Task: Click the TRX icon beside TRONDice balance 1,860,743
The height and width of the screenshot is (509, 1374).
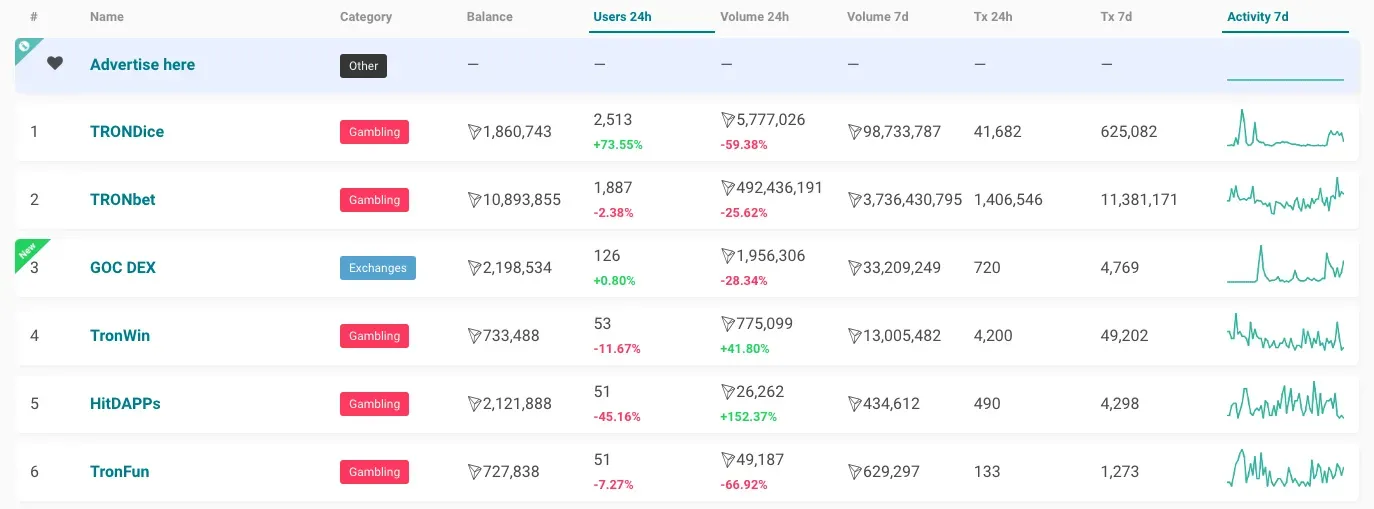Action: 474,132
